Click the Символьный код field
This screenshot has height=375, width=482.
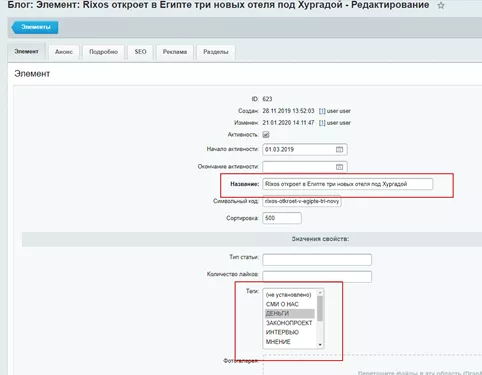click(302, 201)
